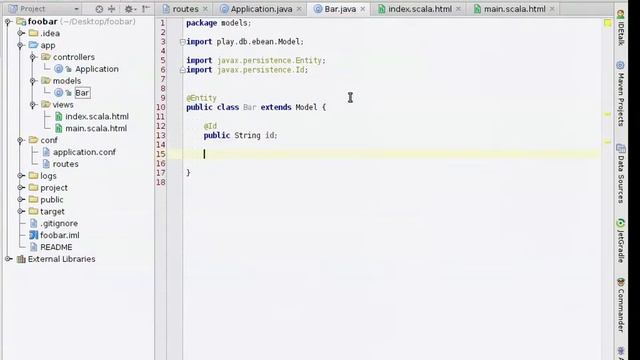Click the hide Project panel icon

(x=145, y=9)
